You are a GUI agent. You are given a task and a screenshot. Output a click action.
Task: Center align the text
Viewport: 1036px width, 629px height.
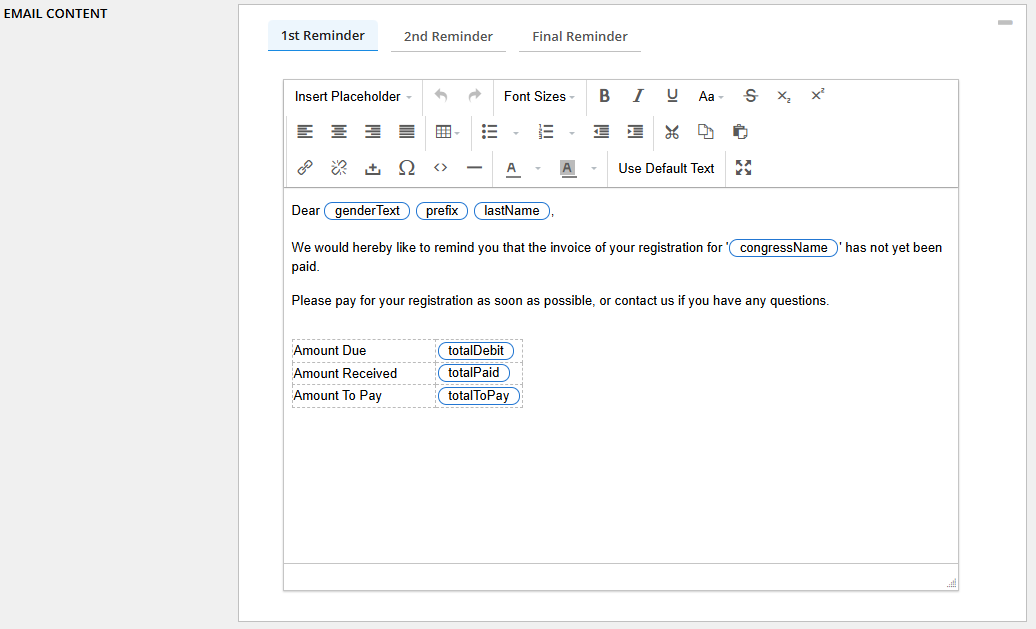click(339, 132)
